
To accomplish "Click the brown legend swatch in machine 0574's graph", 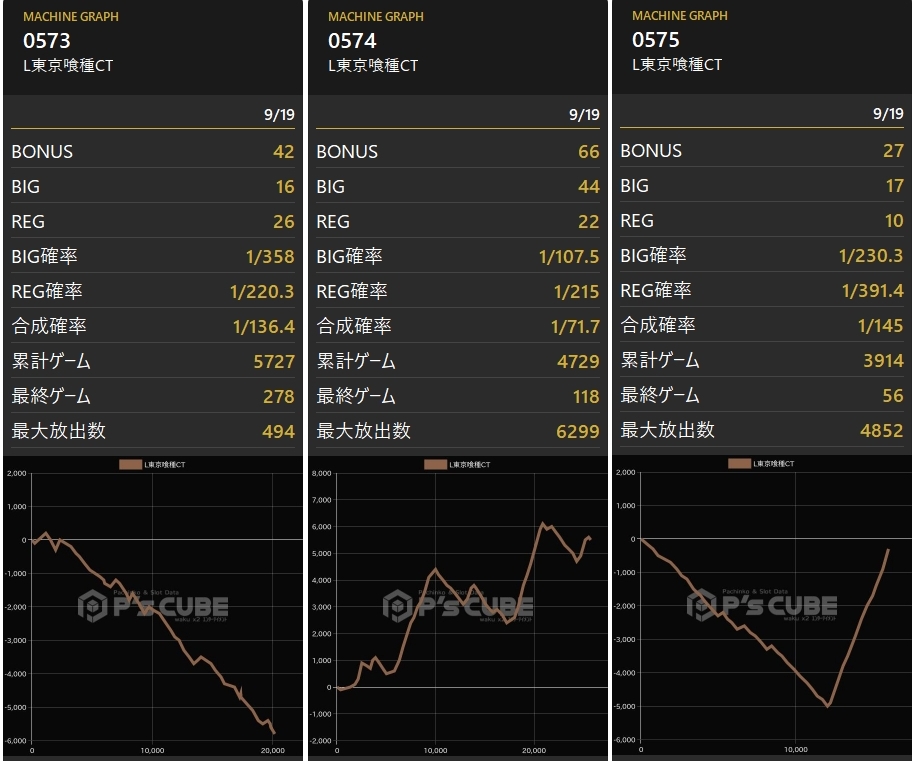I will click(x=435, y=464).
